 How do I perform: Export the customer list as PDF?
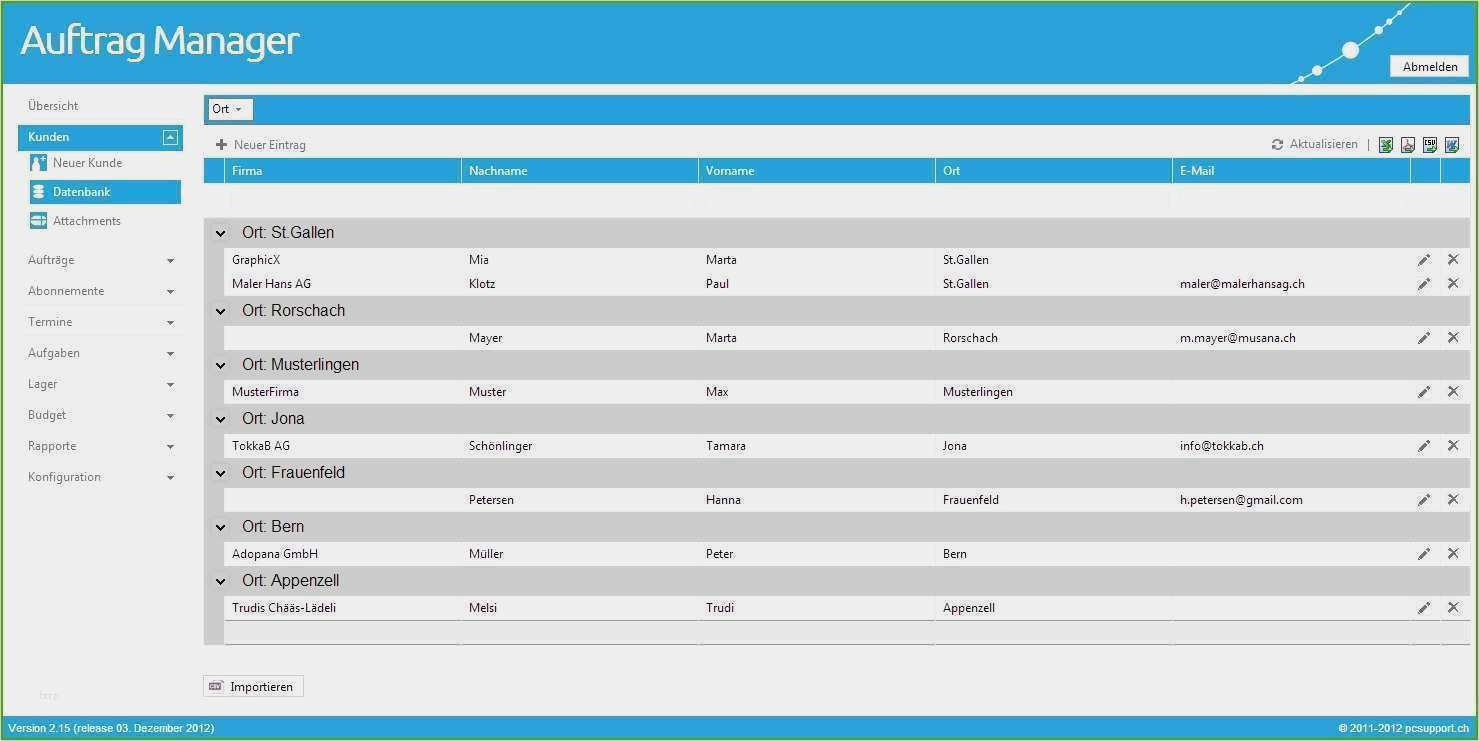[x=1408, y=145]
